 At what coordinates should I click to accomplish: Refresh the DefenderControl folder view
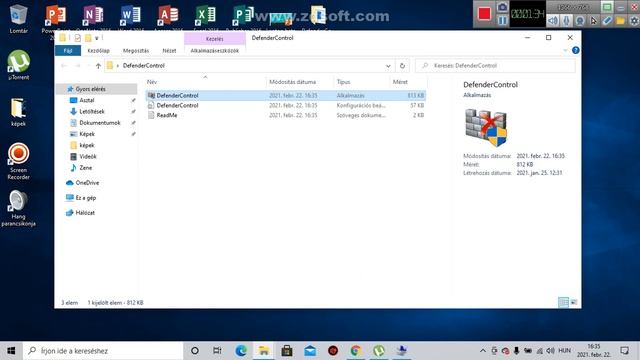(x=402, y=66)
